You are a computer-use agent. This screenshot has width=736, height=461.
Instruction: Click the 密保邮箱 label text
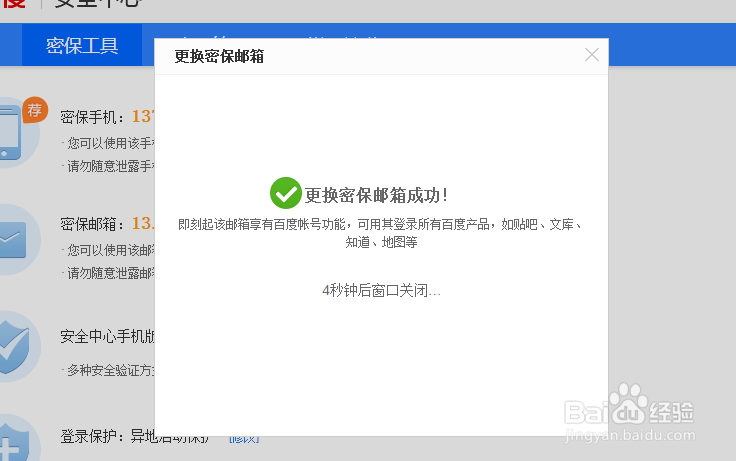click(x=92, y=224)
